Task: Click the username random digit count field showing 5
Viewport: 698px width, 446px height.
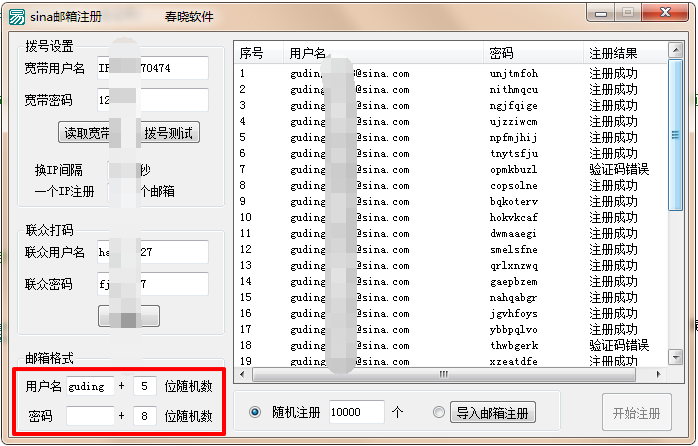Action: coord(144,386)
